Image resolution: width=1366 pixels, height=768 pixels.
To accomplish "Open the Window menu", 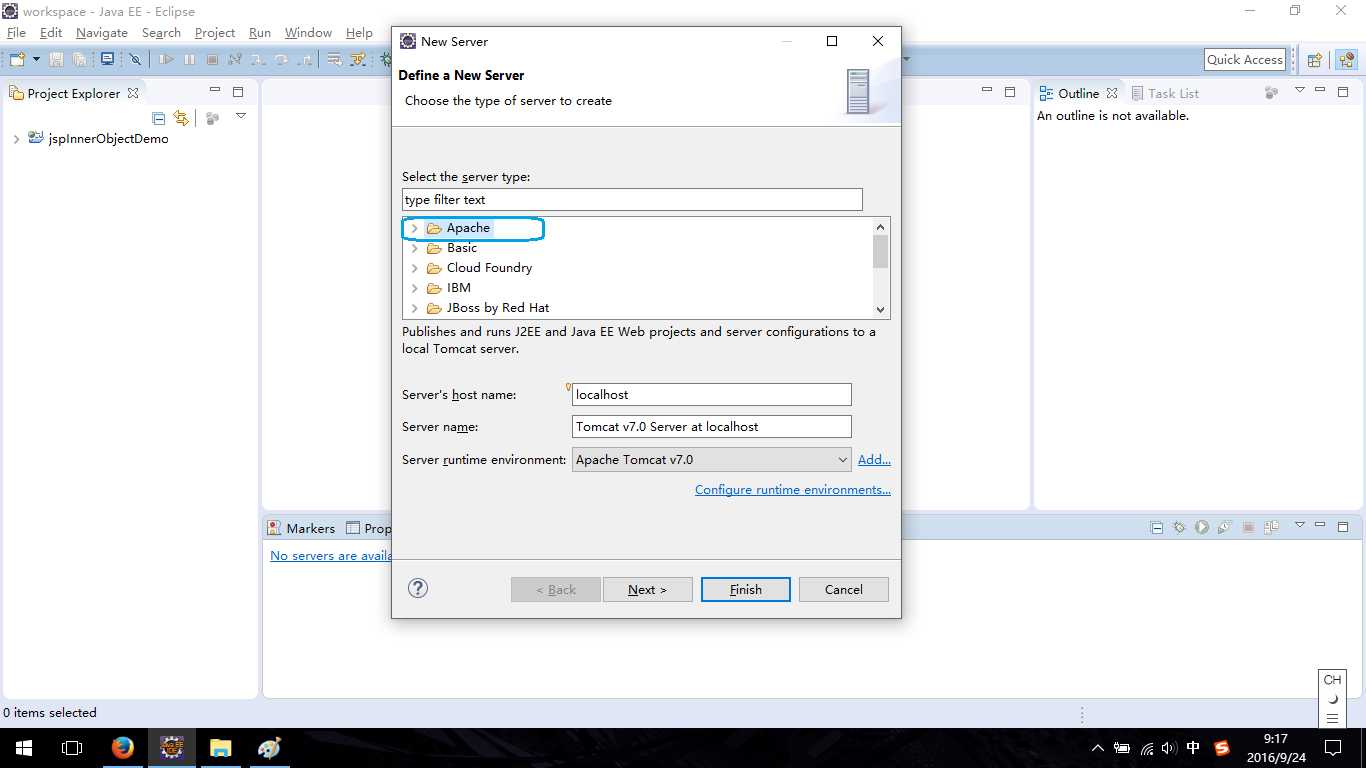I will (x=308, y=33).
